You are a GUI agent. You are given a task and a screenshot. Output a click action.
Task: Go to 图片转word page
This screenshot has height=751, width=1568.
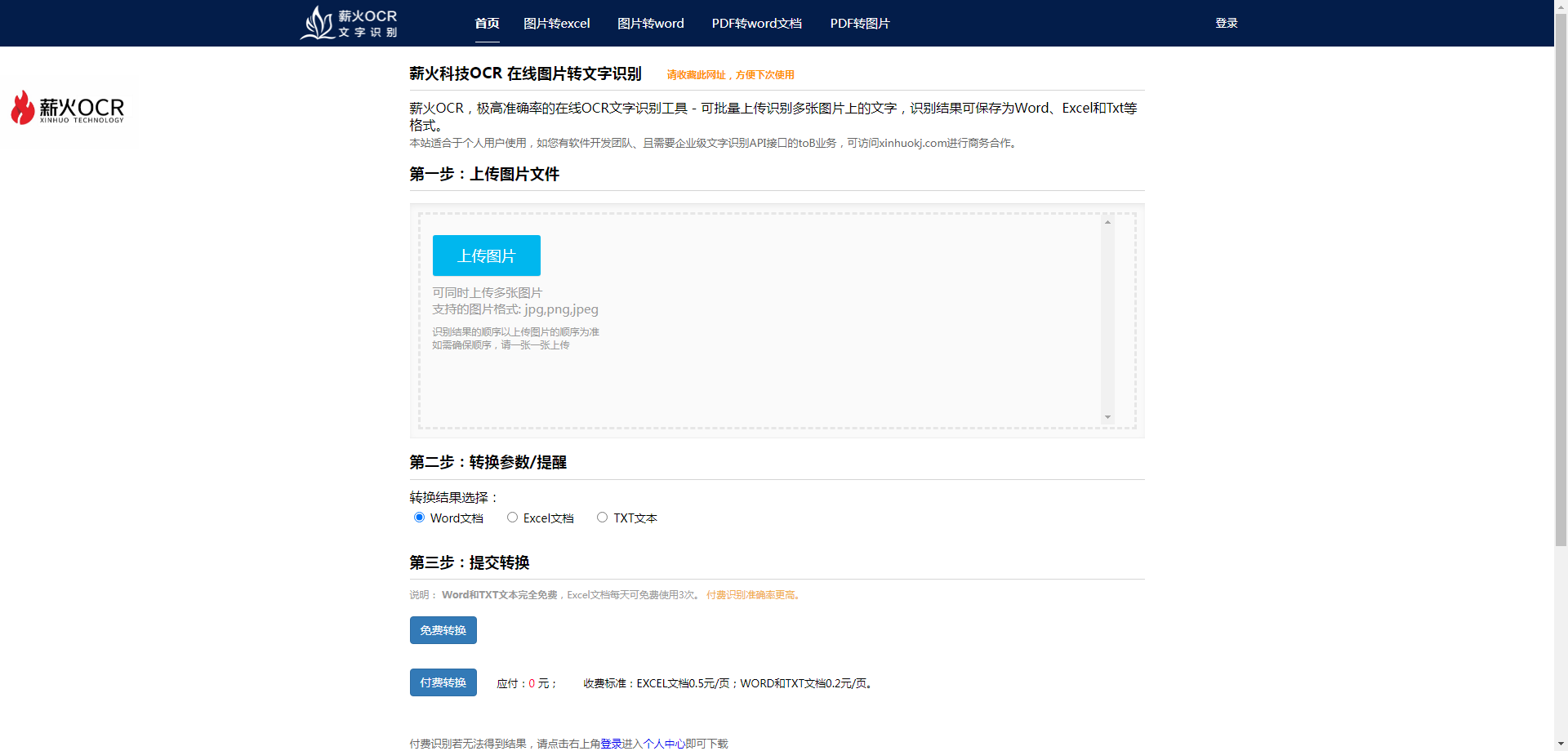[650, 23]
